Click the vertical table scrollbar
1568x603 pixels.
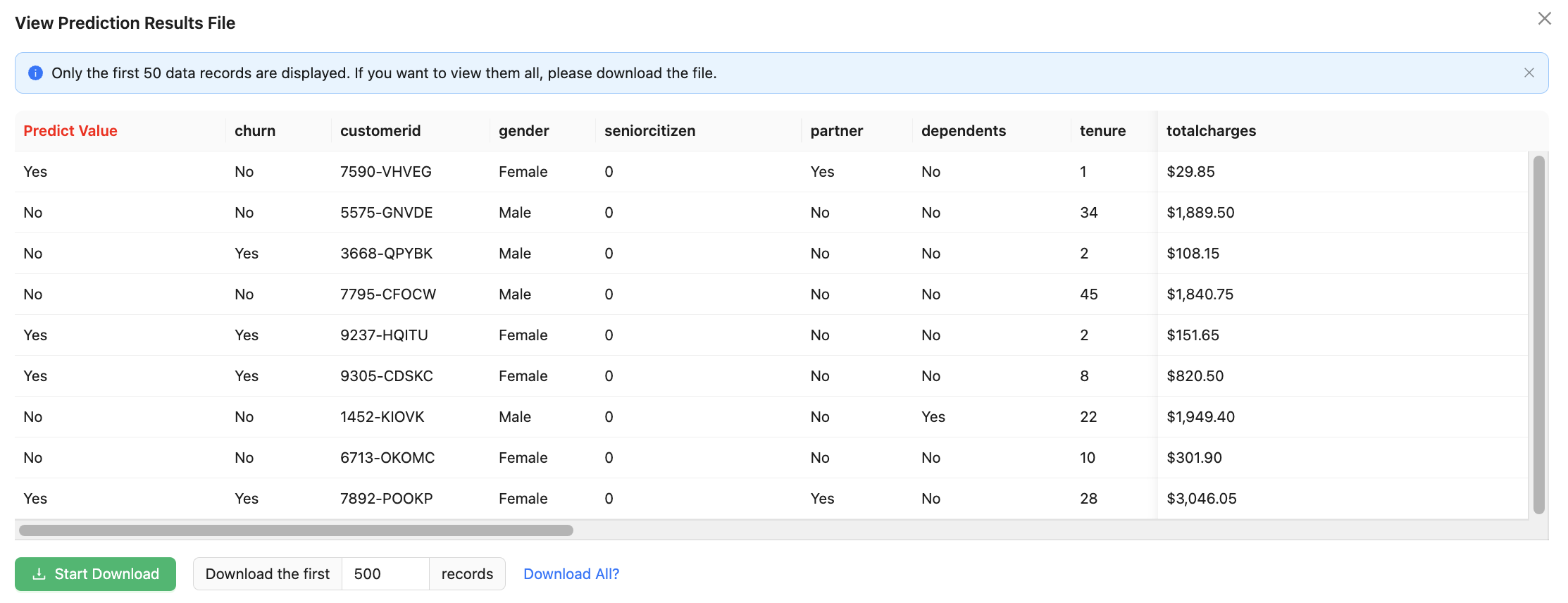1538,335
